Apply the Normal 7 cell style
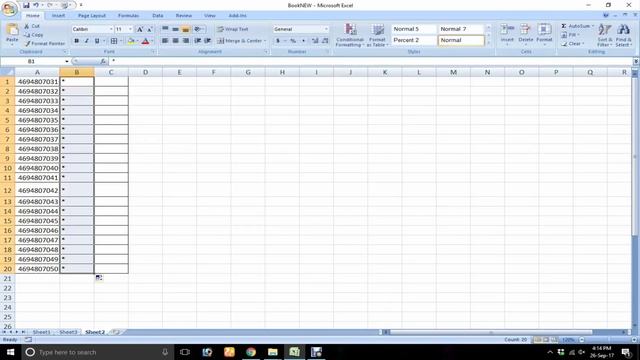The width and height of the screenshot is (640, 360). [x=461, y=29]
